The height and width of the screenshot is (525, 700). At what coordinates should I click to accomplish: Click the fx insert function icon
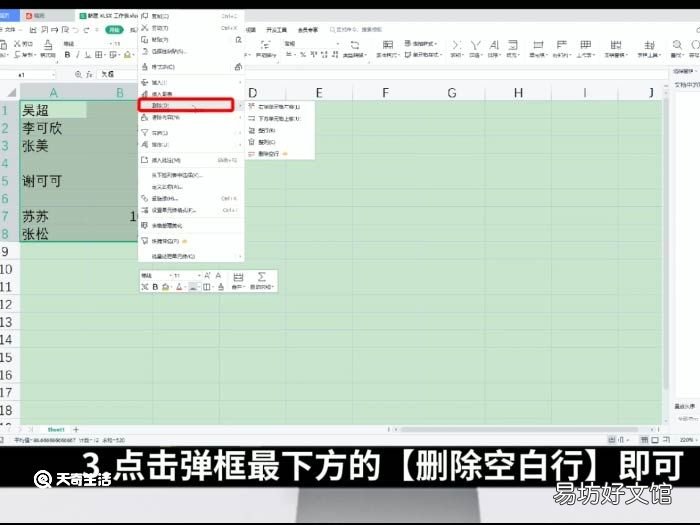coord(89,75)
